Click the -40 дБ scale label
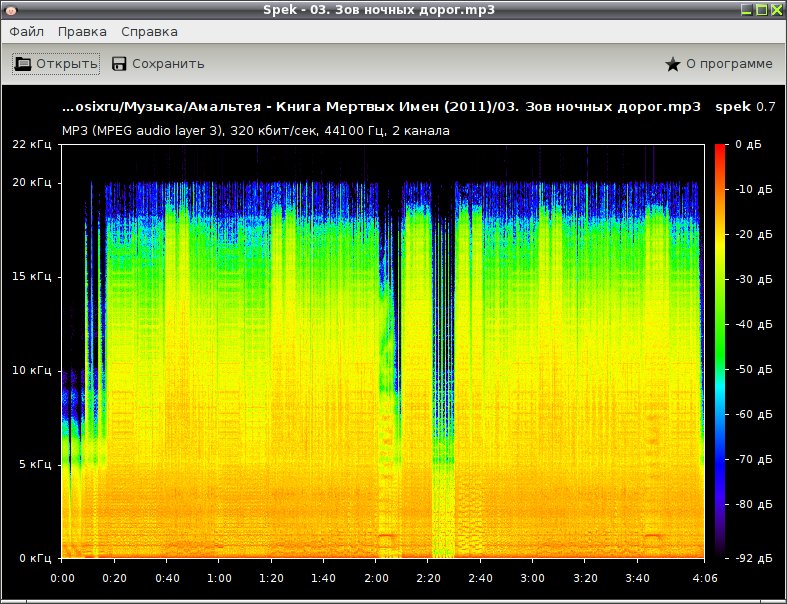Screen dimensions: 787x604 (753, 324)
